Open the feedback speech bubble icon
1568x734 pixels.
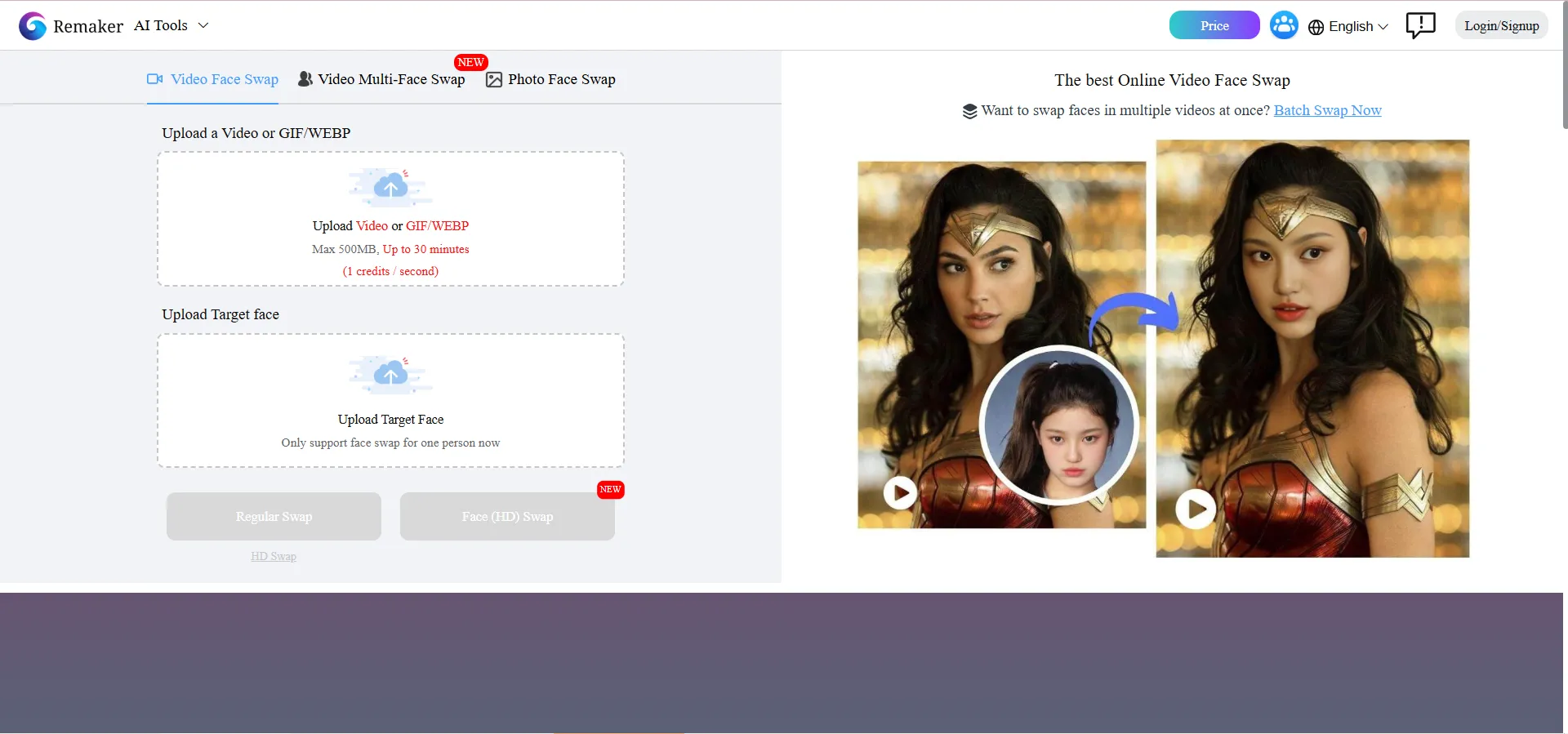pyautogui.click(x=1420, y=25)
